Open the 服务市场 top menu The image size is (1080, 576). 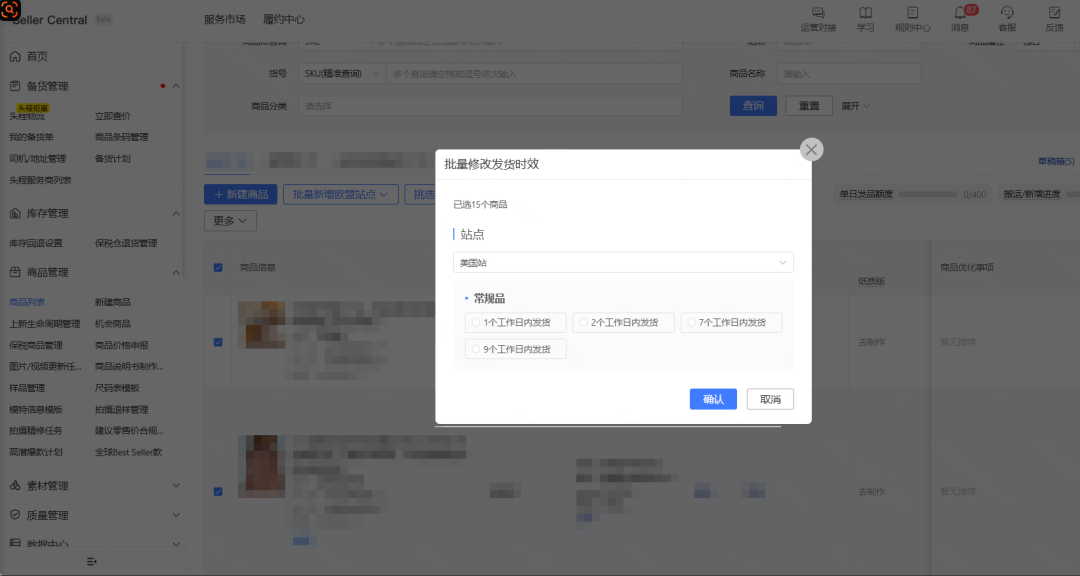click(x=225, y=19)
